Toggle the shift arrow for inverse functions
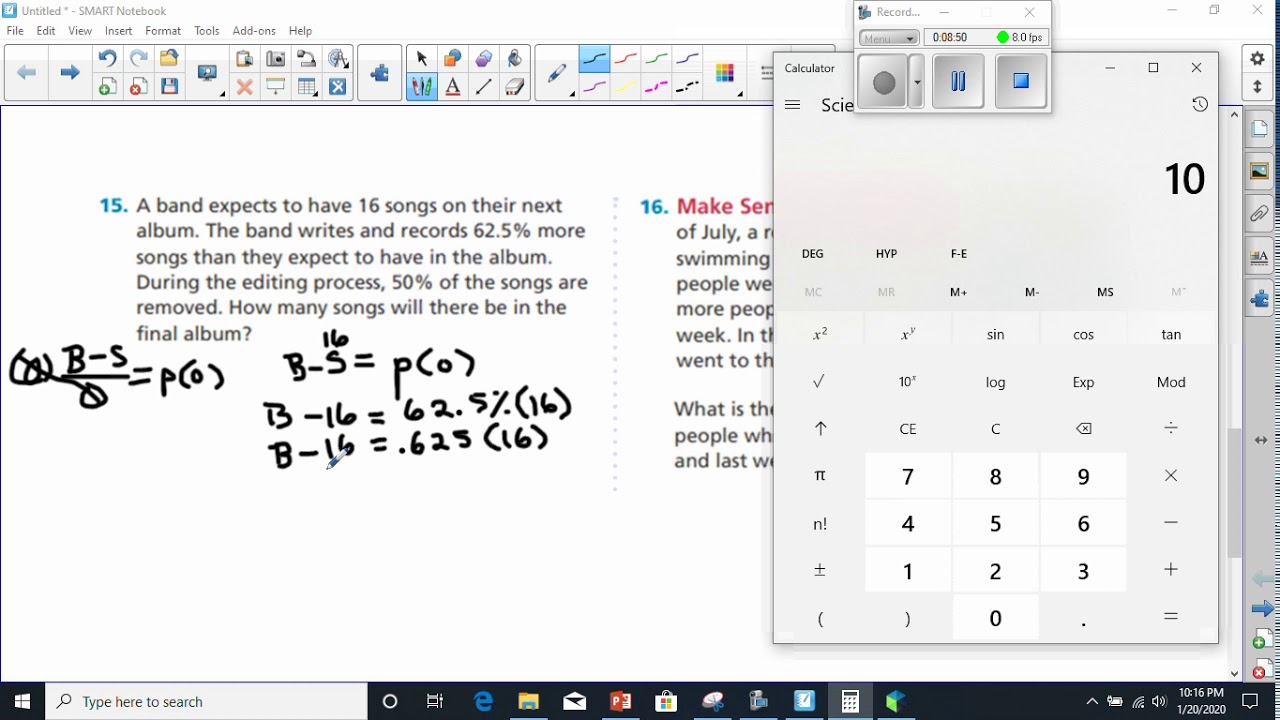Image resolution: width=1280 pixels, height=720 pixels. (820, 429)
